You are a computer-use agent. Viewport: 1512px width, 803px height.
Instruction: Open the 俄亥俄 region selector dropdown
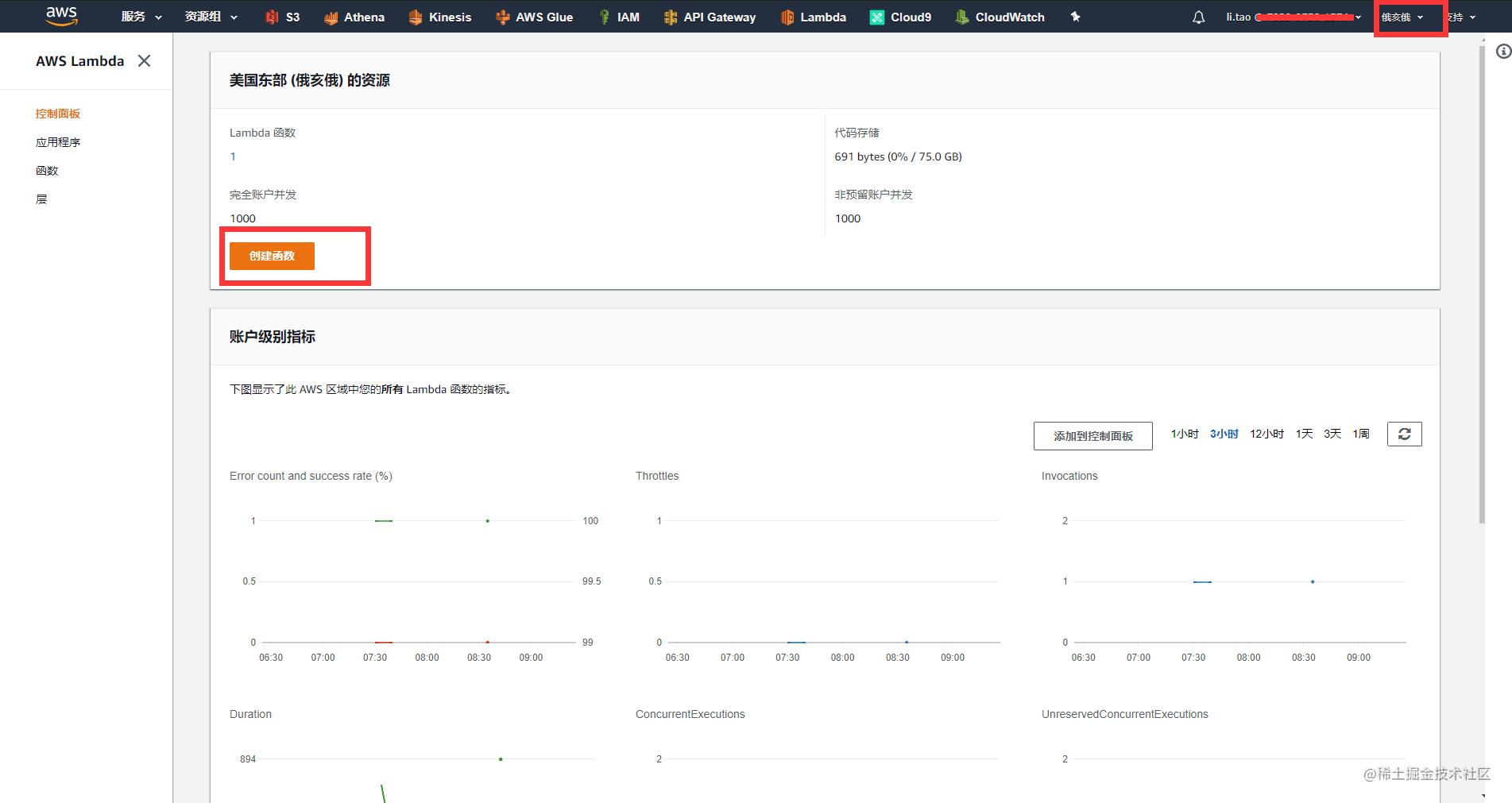1403,16
